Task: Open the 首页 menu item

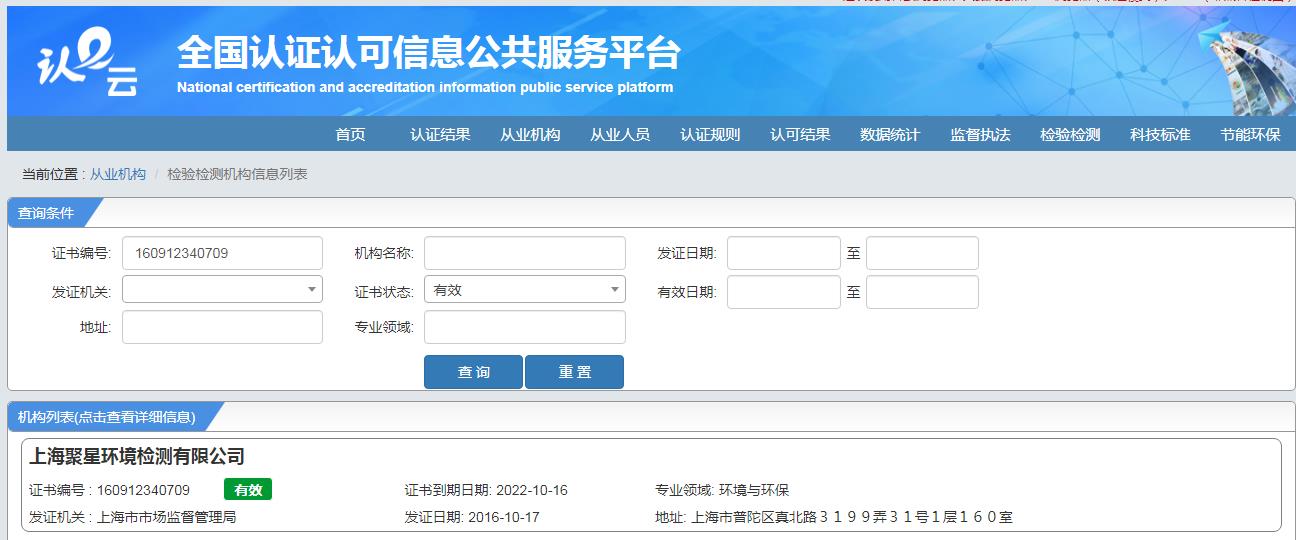Action: [350, 135]
